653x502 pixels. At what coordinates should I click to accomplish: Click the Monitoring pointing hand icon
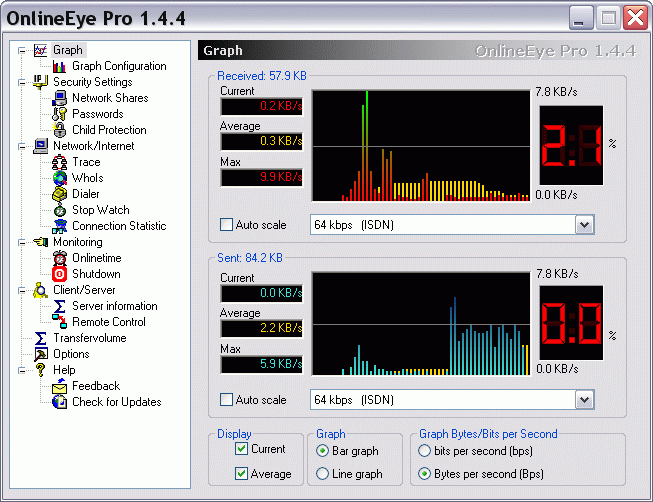pyautogui.click(x=40, y=242)
